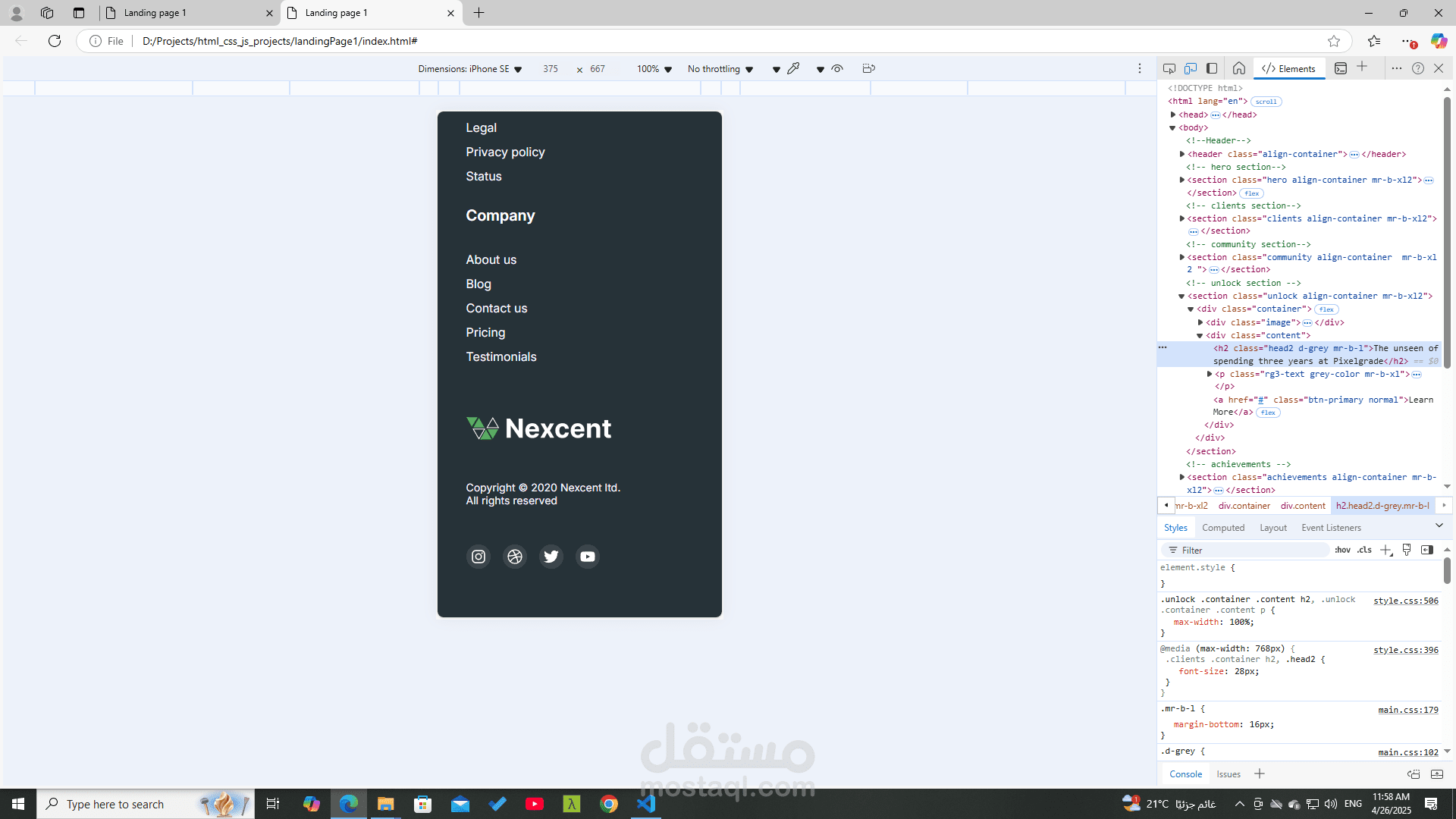Open the new style rule plus button

tap(1386, 550)
